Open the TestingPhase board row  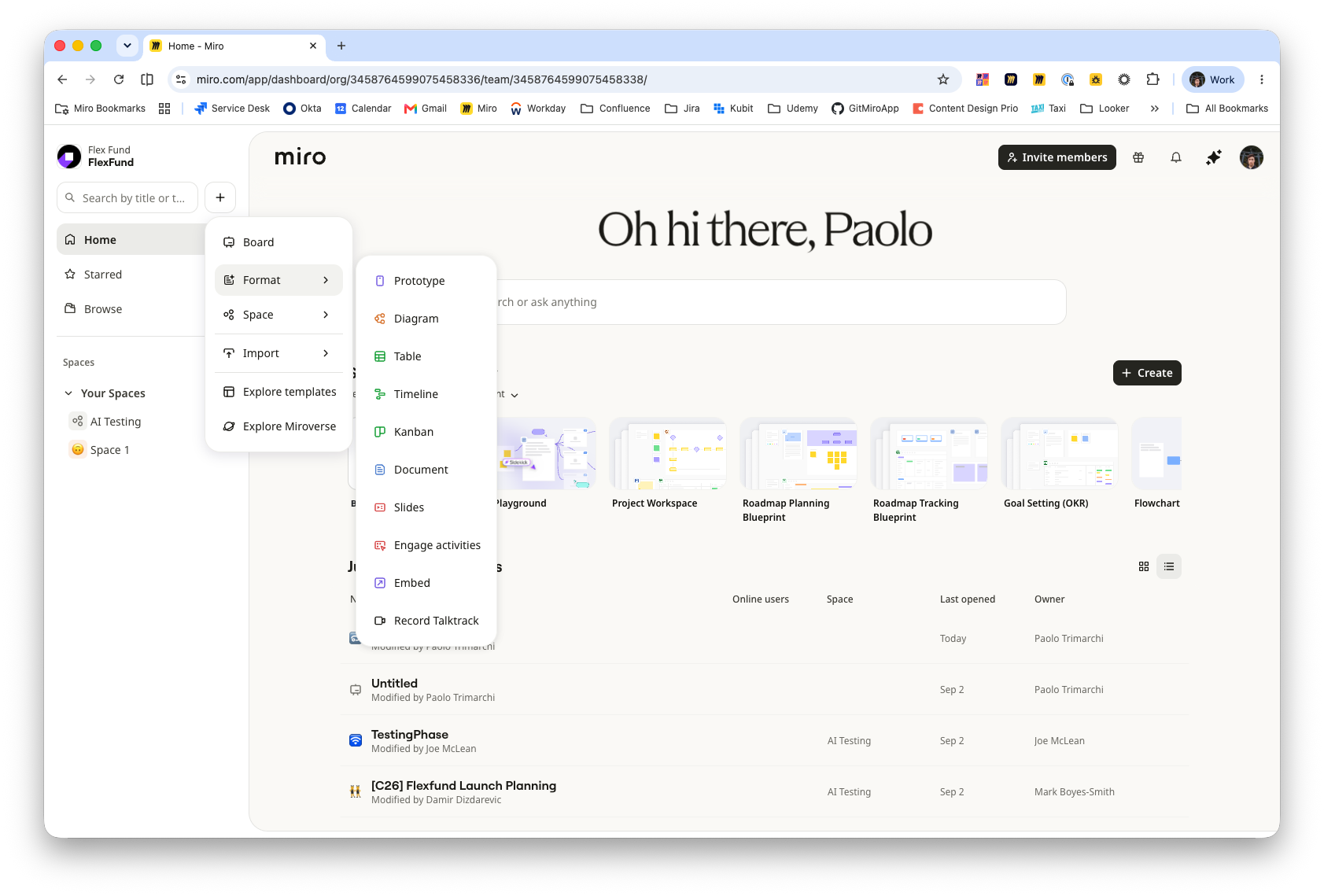click(x=765, y=741)
